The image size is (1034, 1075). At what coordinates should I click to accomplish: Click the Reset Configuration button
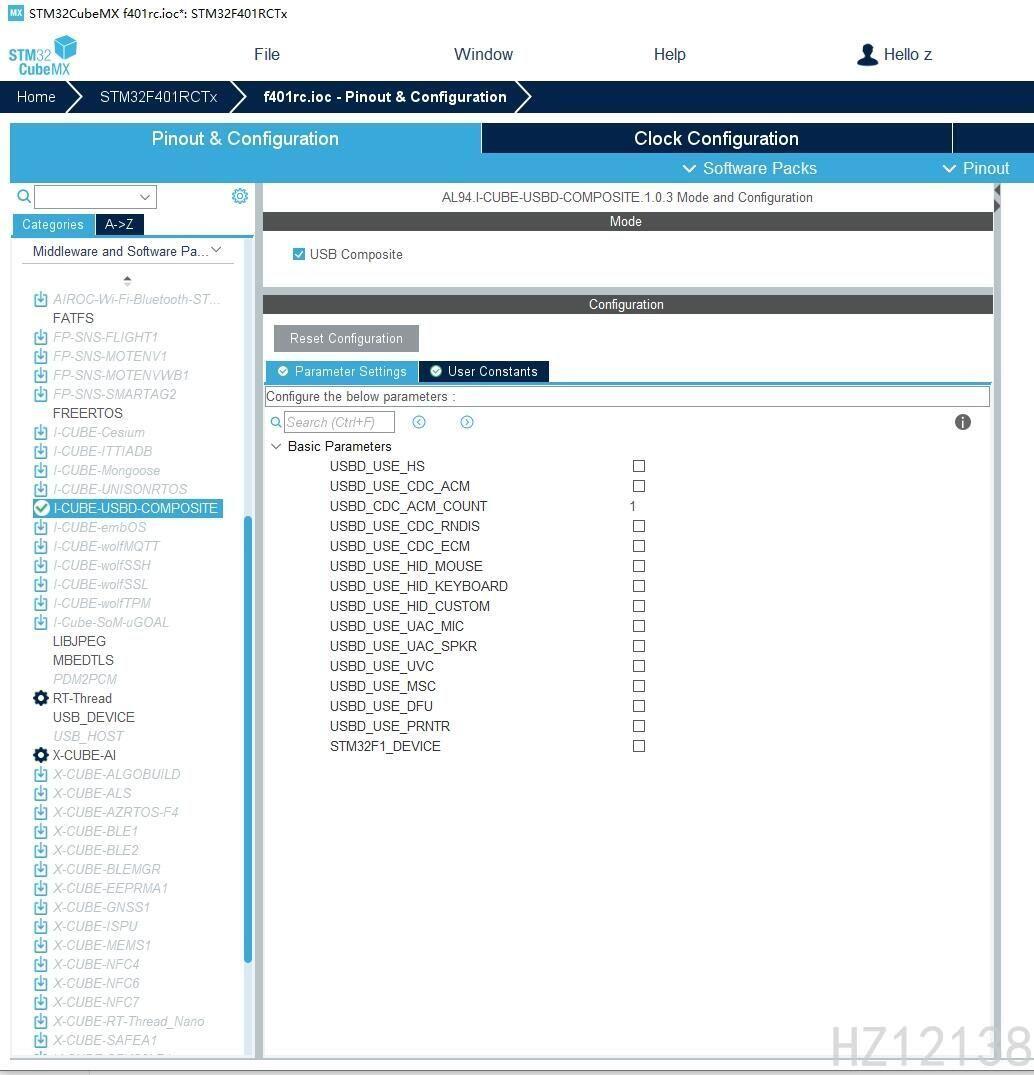coord(346,339)
